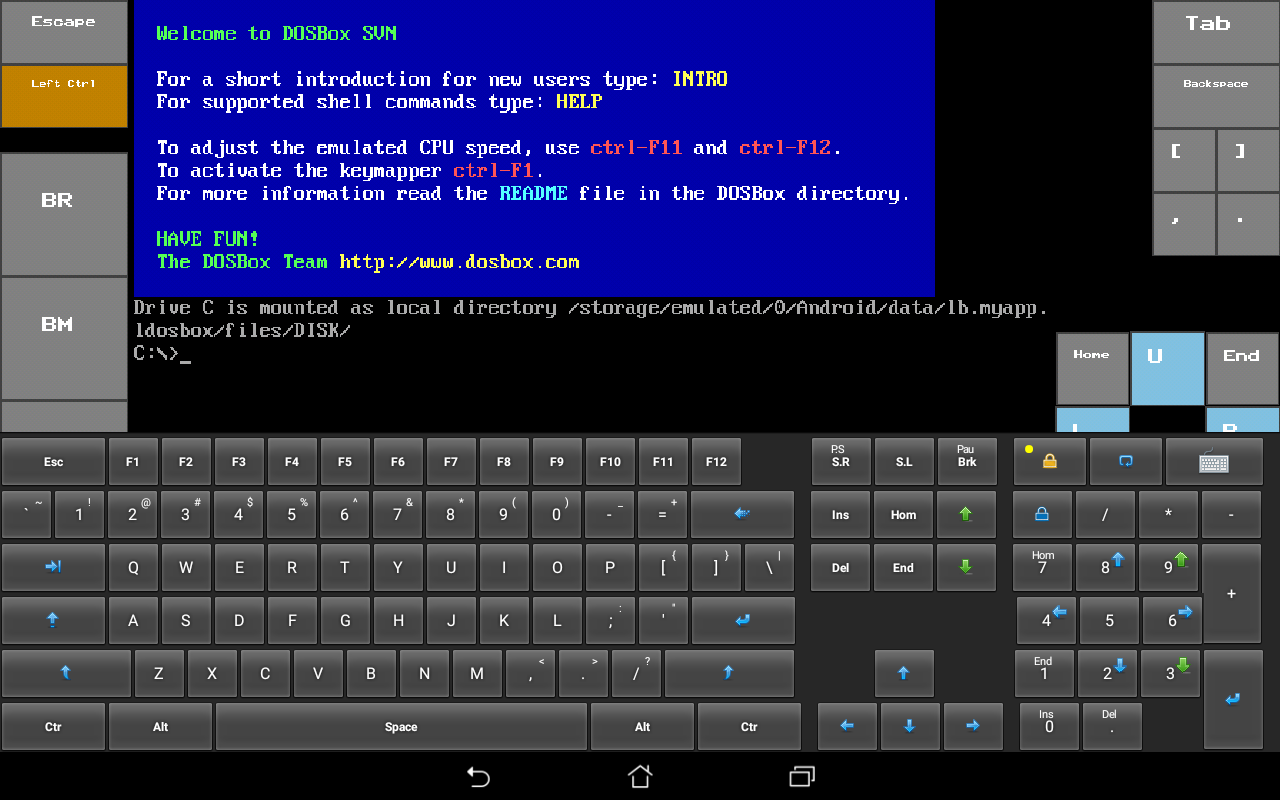The image size is (1280, 800).
Task: Tap the BR overlay button
Action: pyautogui.click(x=64, y=214)
